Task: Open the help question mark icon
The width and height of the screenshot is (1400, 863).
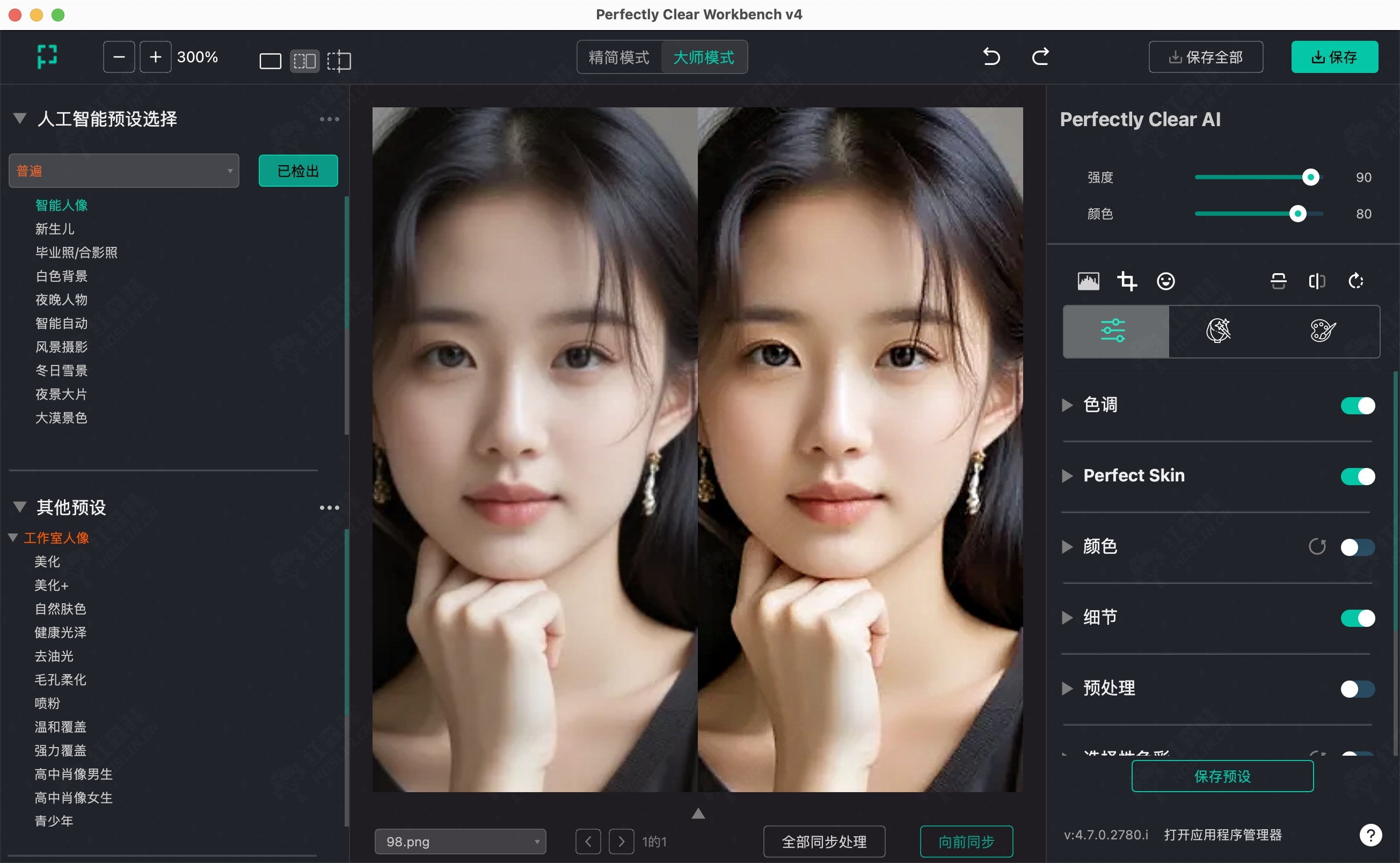Action: pos(1370,835)
